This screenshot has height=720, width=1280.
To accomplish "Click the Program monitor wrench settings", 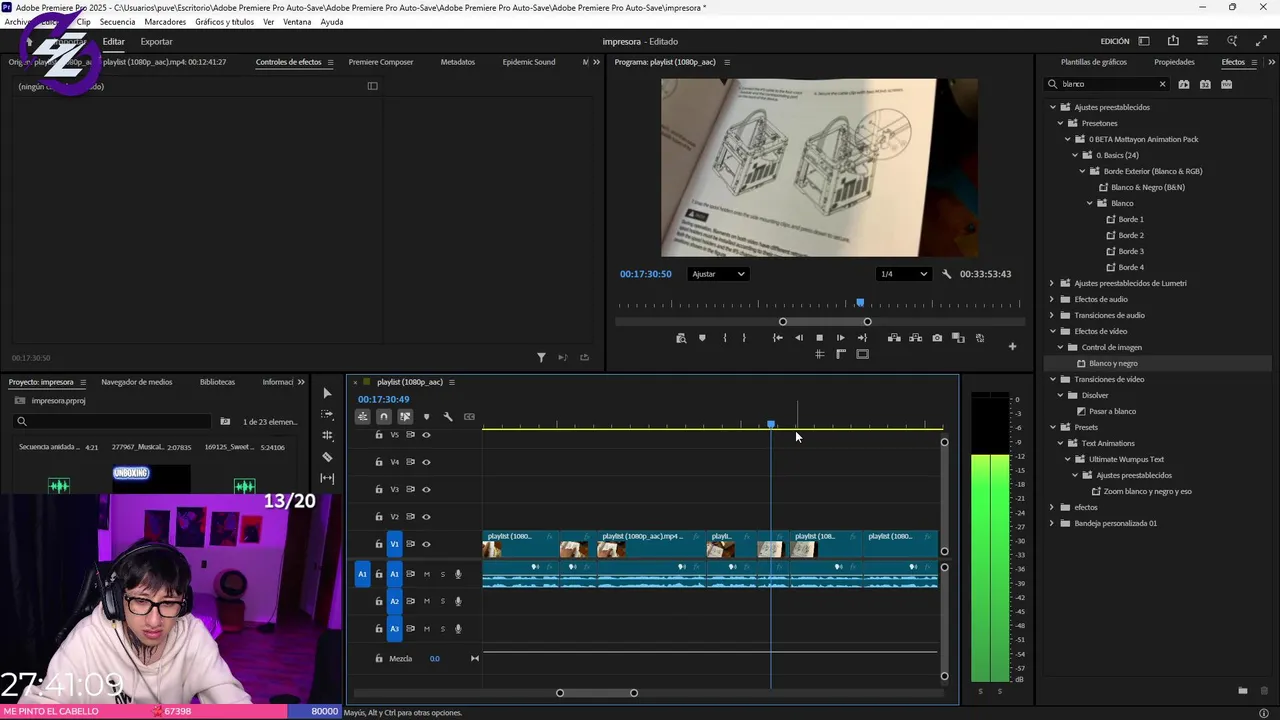I will [946, 274].
